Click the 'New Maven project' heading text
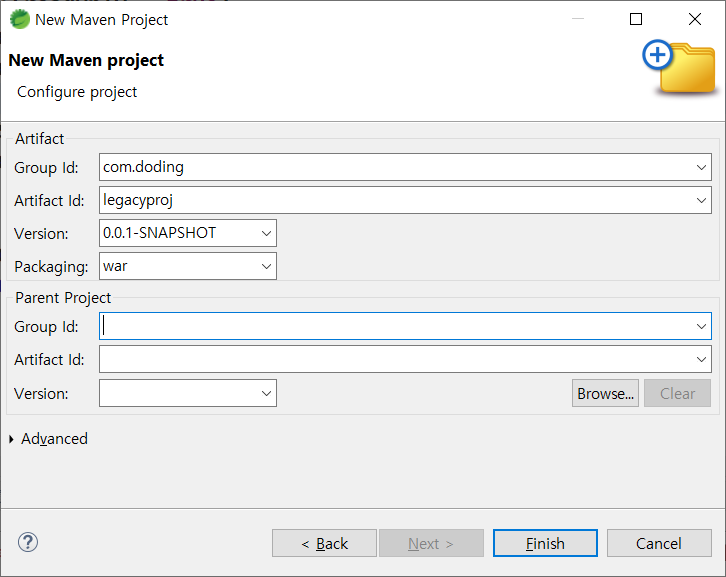 pyautogui.click(x=86, y=60)
